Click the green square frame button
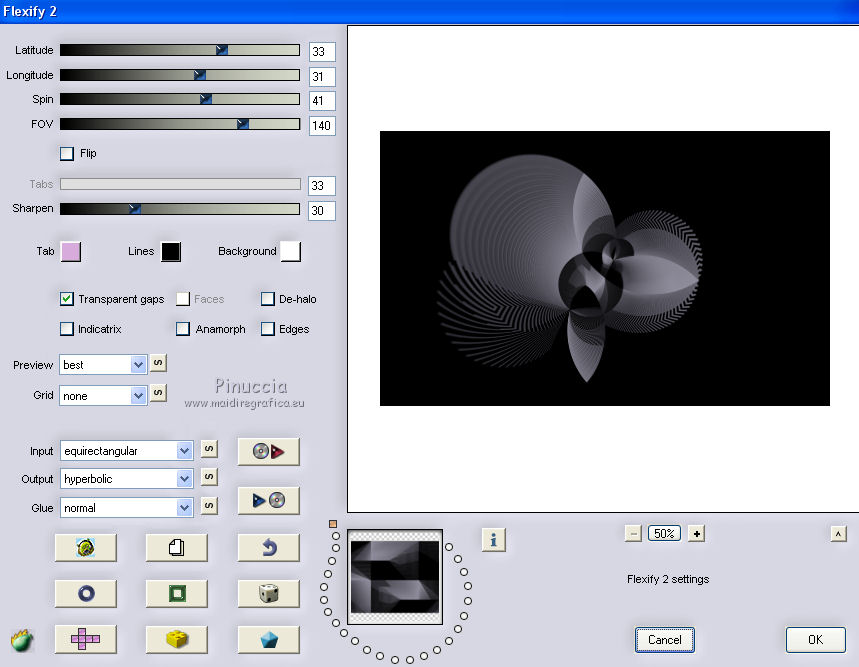 (176, 593)
